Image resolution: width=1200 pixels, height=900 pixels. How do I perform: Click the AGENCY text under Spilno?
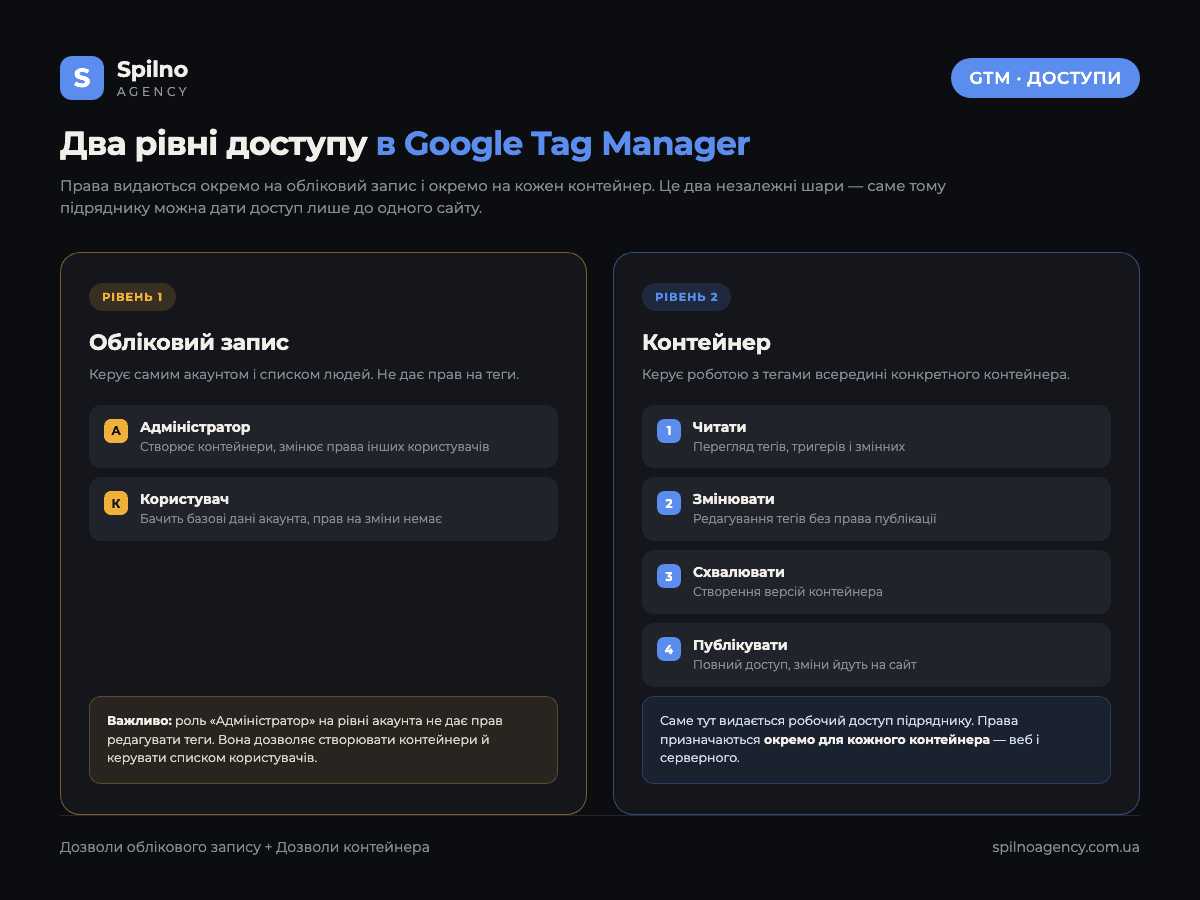coord(152,91)
